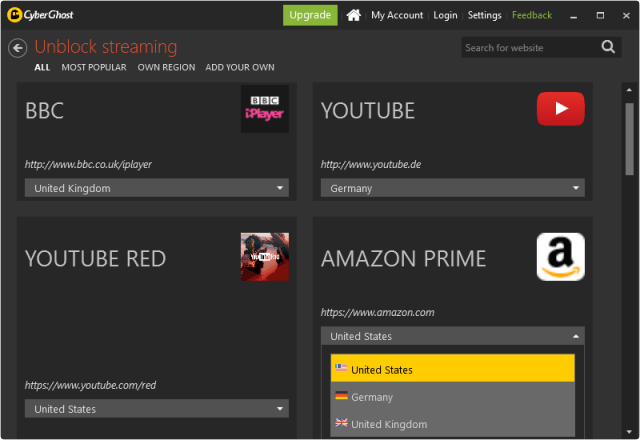
Task: Expand the BBC country dropdown
Action: tap(157, 188)
